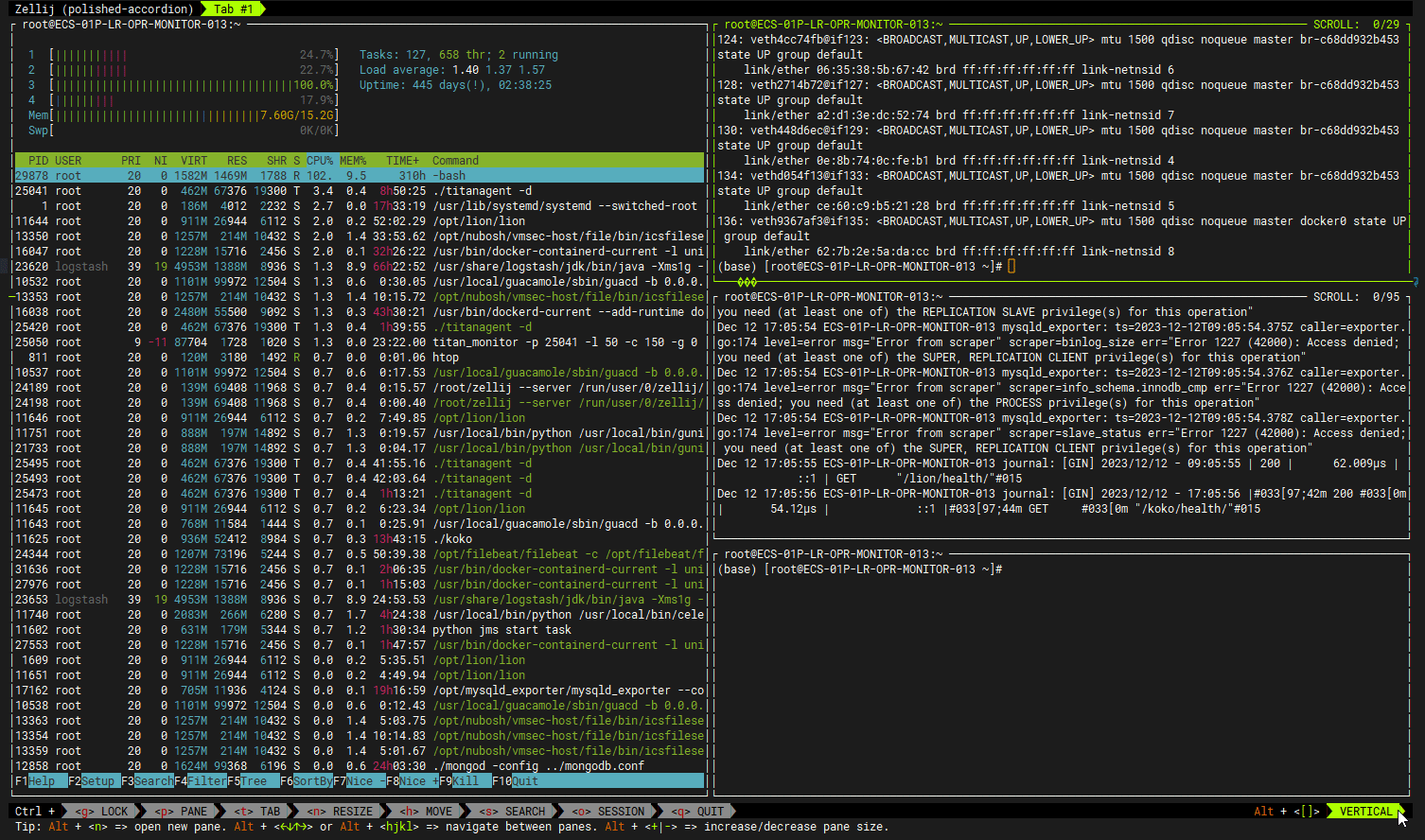Sort processes by the CPU% column header
Viewport: 1425px width, 840px height.
point(320,161)
